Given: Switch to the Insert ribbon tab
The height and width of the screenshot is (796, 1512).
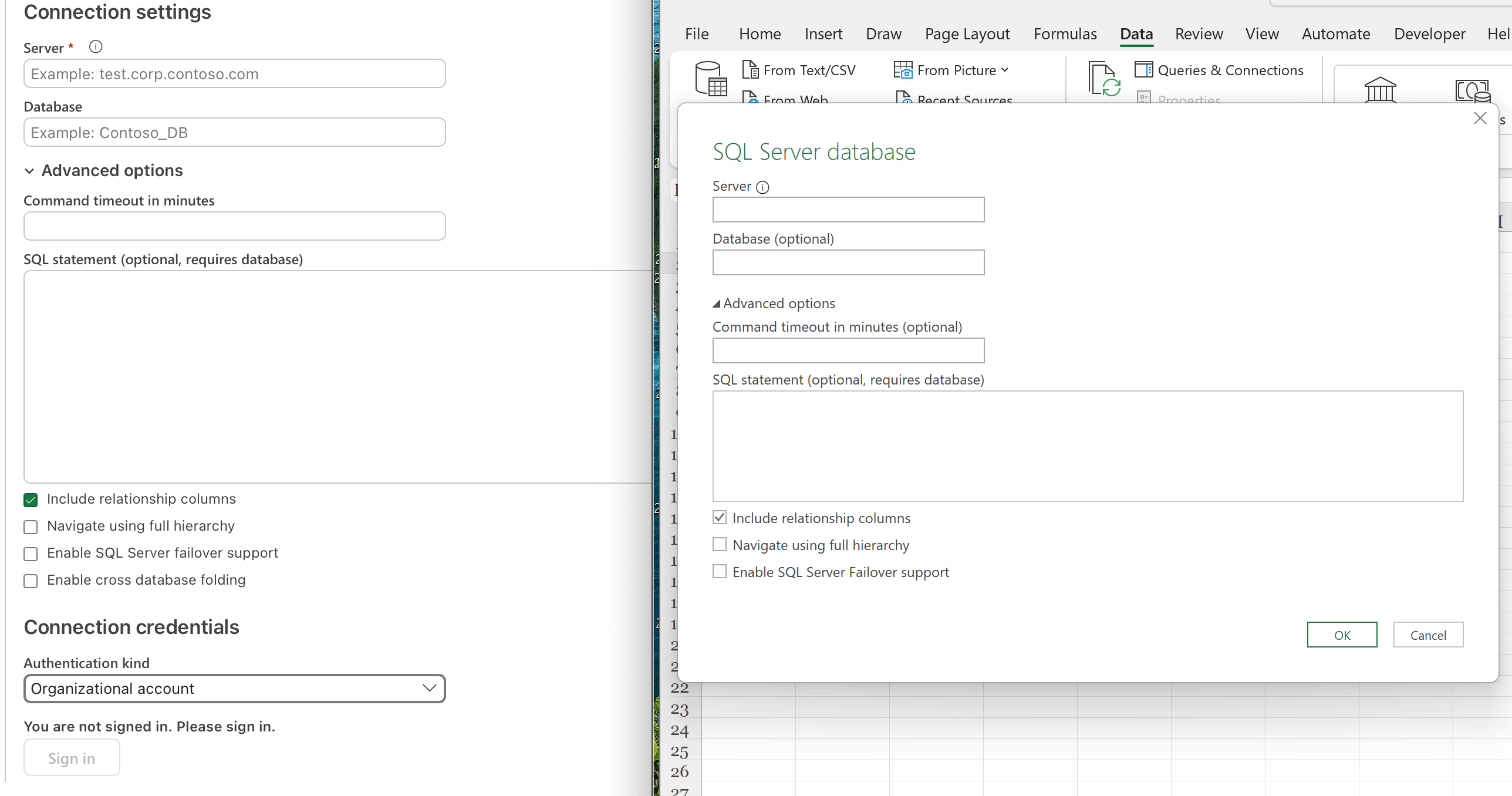Looking at the screenshot, I should (824, 34).
